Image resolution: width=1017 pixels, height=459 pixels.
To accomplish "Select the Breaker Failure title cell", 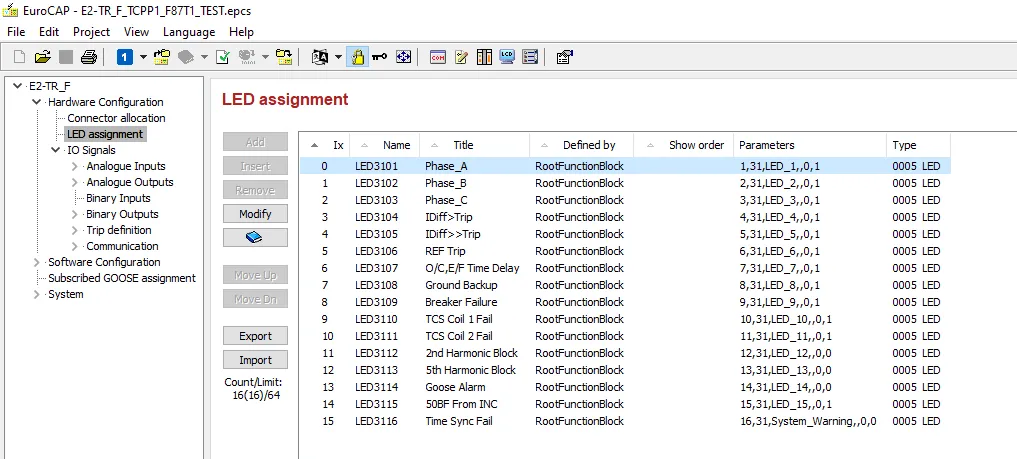I will click(x=461, y=302).
